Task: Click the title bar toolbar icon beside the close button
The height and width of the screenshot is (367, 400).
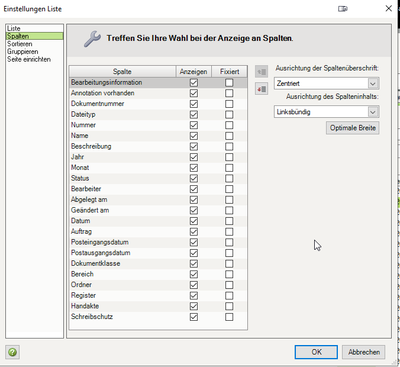Action: pos(343,9)
